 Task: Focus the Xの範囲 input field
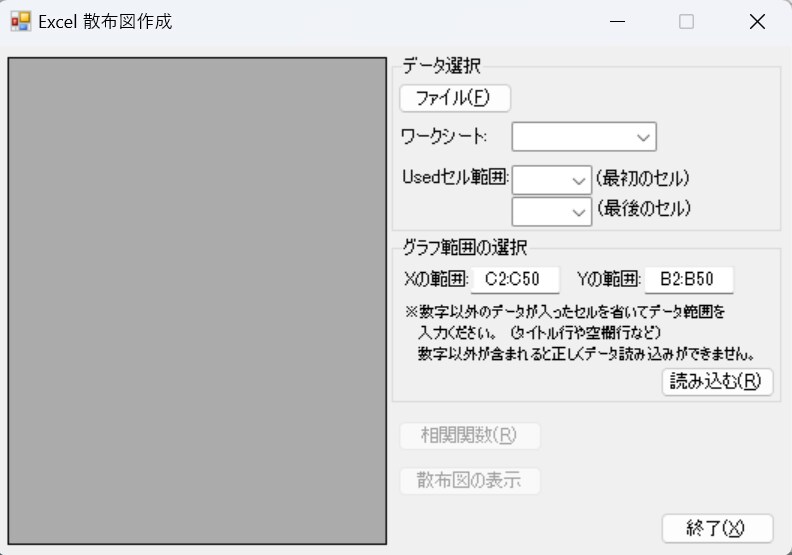[515, 279]
